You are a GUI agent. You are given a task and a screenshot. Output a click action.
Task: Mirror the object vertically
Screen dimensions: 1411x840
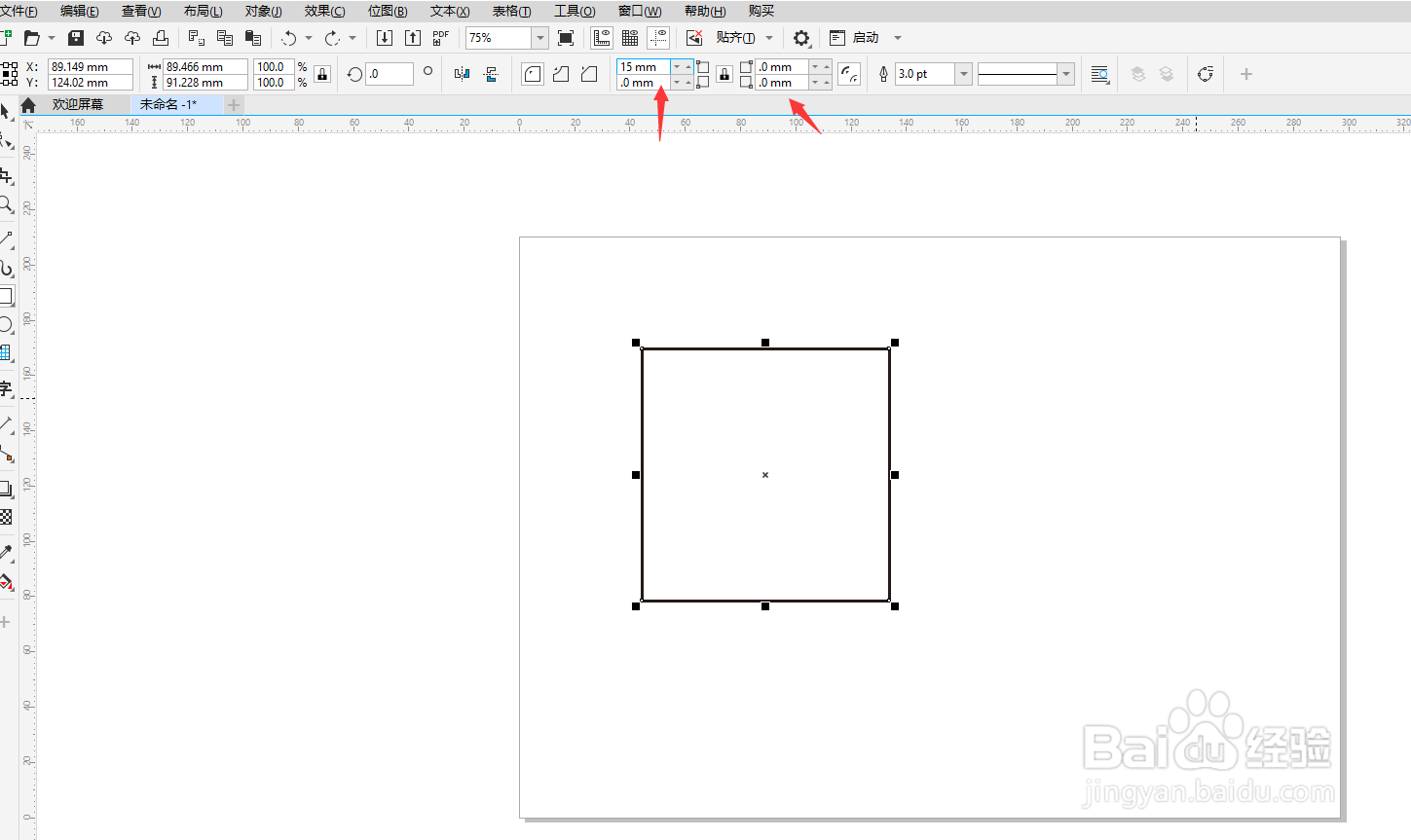491,74
